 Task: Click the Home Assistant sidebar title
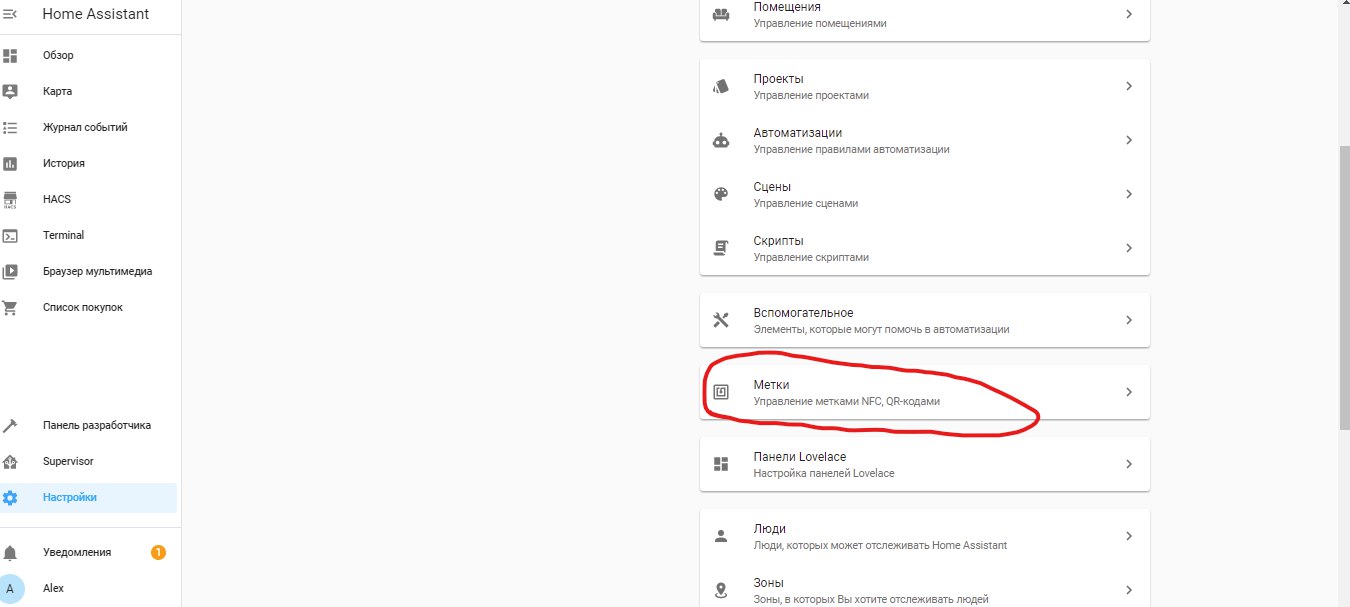pyautogui.click(x=96, y=14)
